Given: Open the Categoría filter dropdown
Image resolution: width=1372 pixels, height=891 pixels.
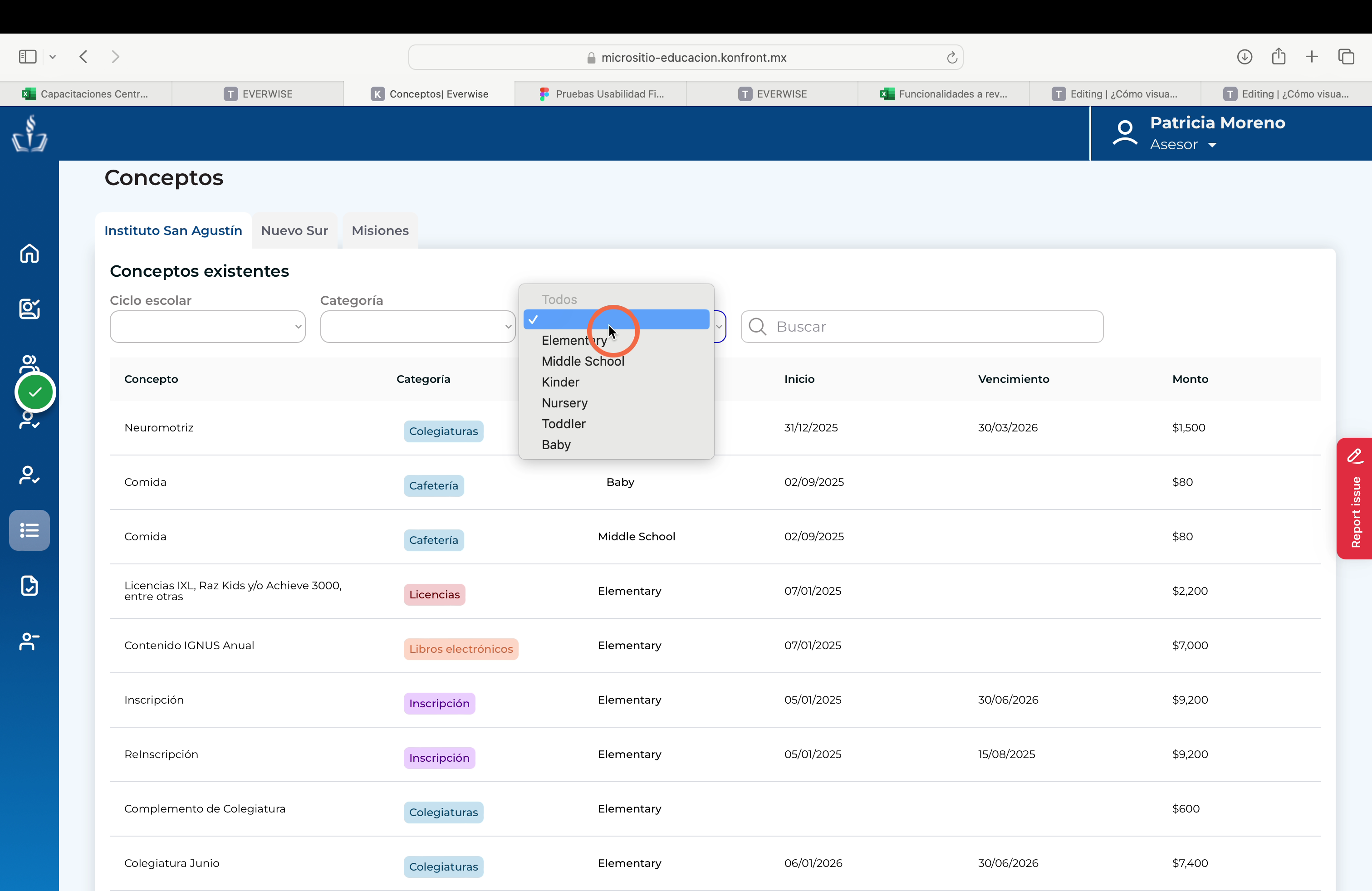Looking at the screenshot, I should [418, 327].
